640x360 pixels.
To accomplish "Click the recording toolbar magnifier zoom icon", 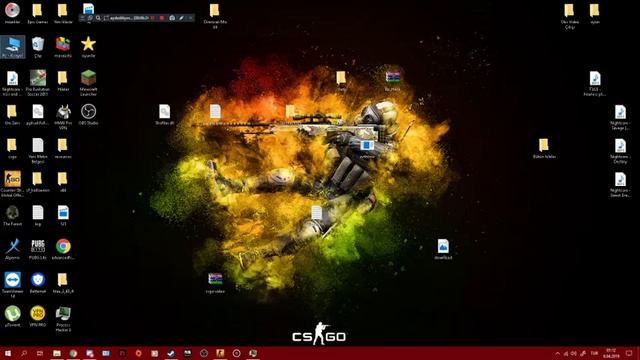I will pyautogui.click(x=98, y=18).
